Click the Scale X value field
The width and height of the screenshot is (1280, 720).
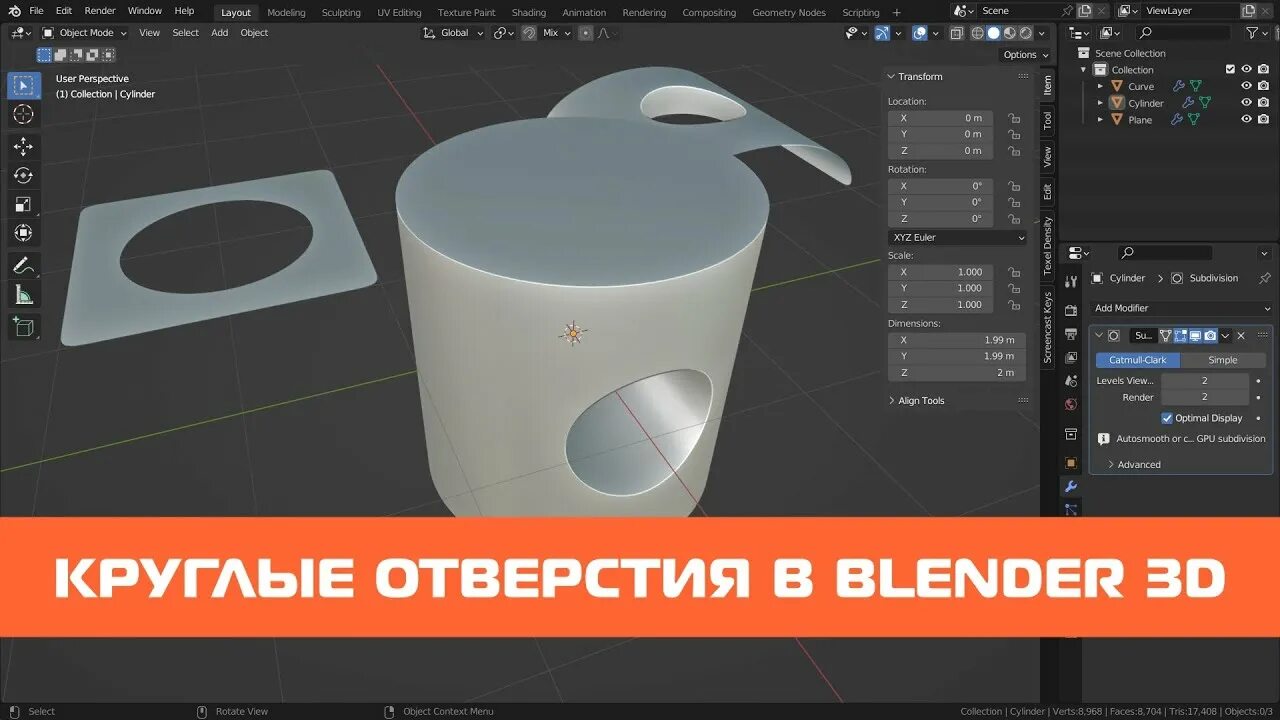941,272
